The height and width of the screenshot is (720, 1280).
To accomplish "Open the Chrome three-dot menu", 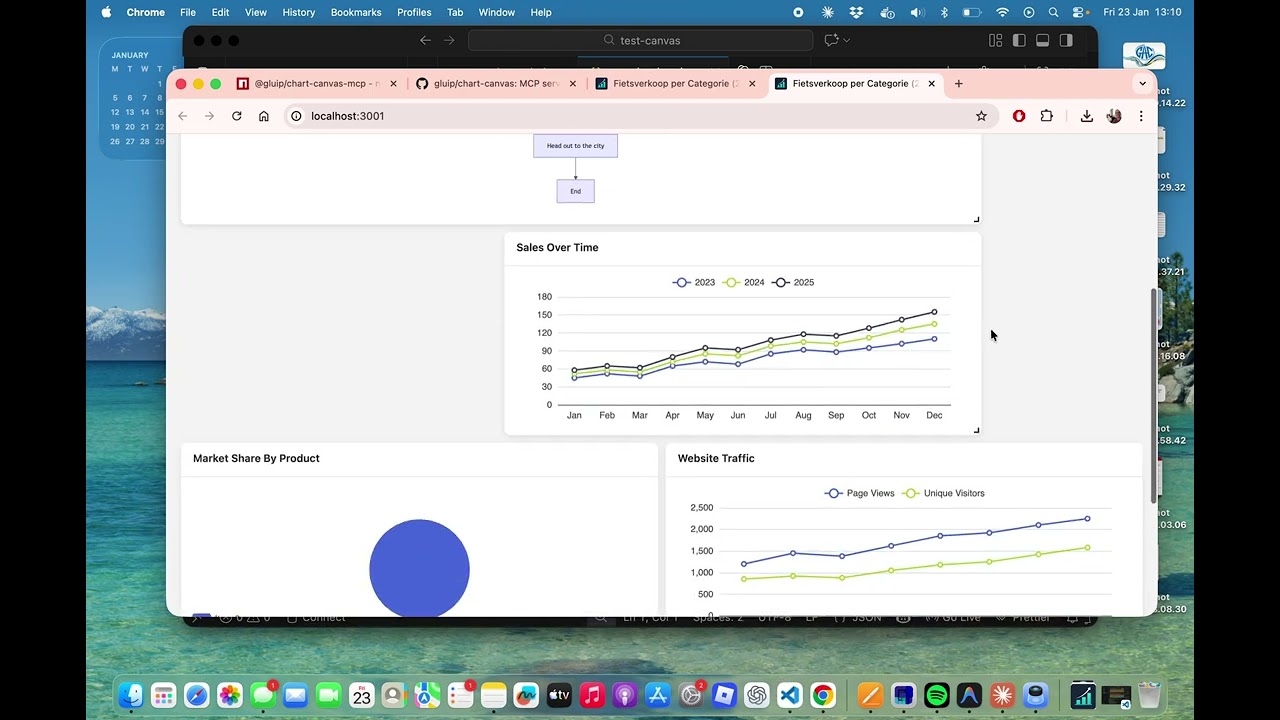I will coord(1141,116).
